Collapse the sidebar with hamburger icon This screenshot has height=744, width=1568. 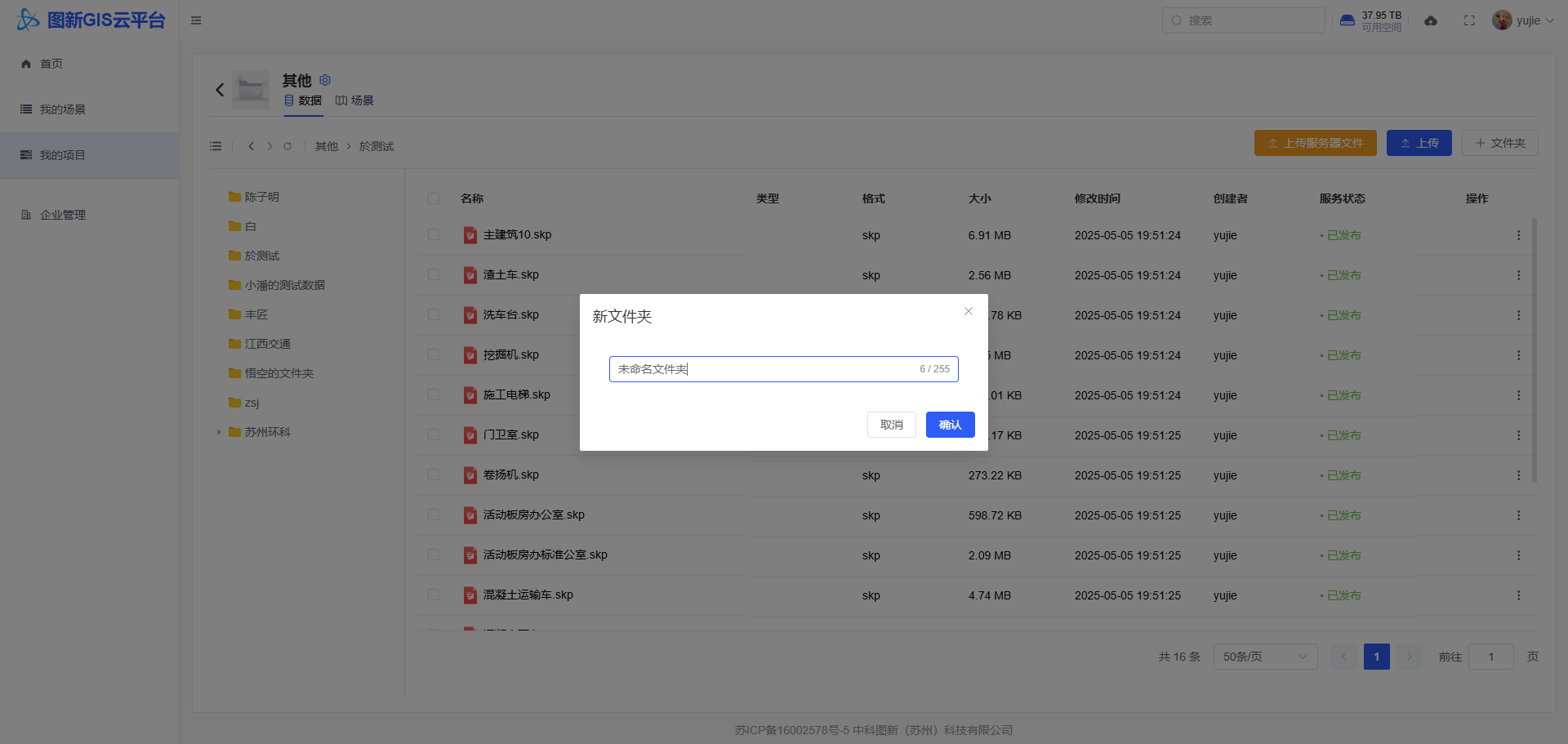pos(196,20)
